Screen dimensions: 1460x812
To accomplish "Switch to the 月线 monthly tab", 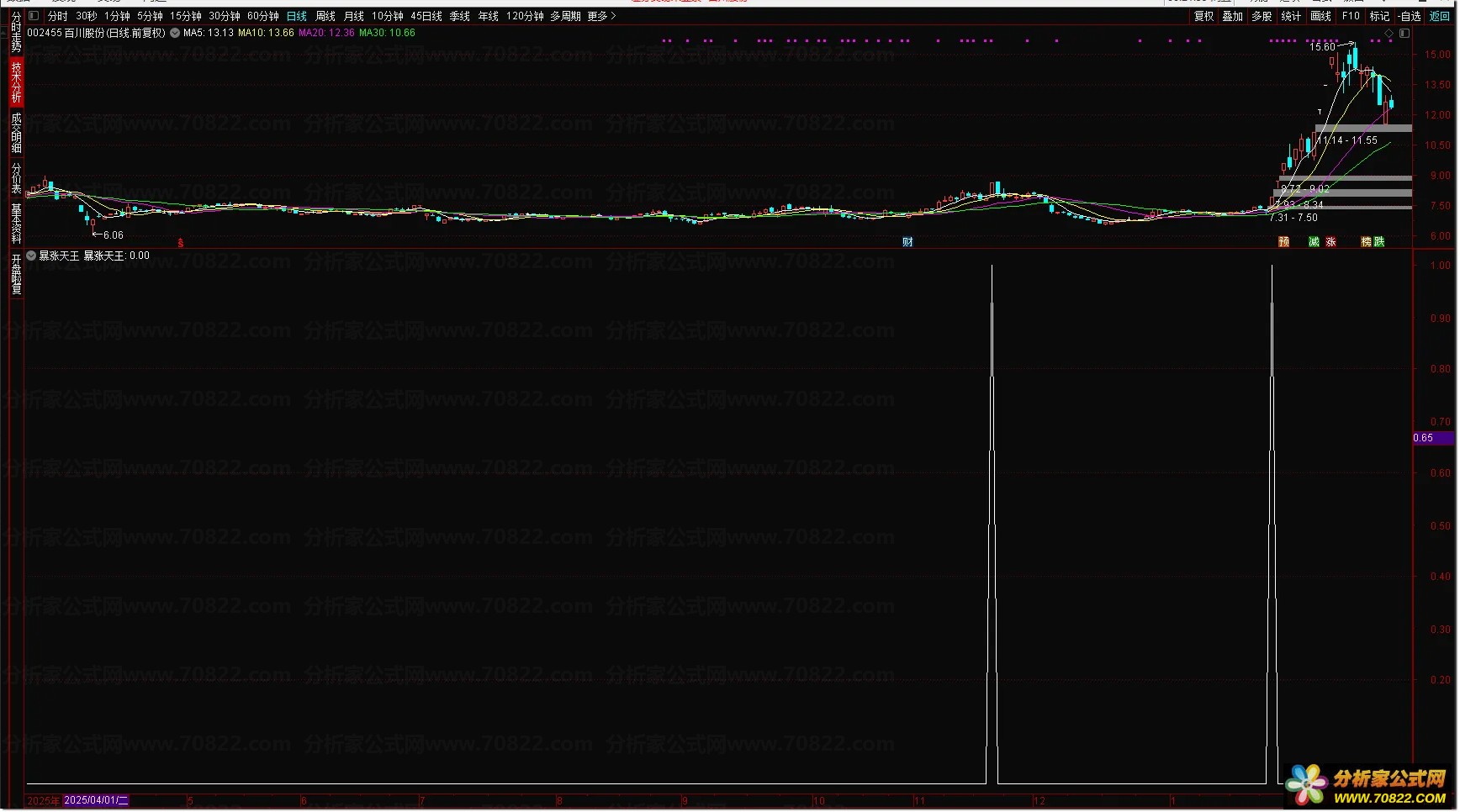I will pos(354,16).
